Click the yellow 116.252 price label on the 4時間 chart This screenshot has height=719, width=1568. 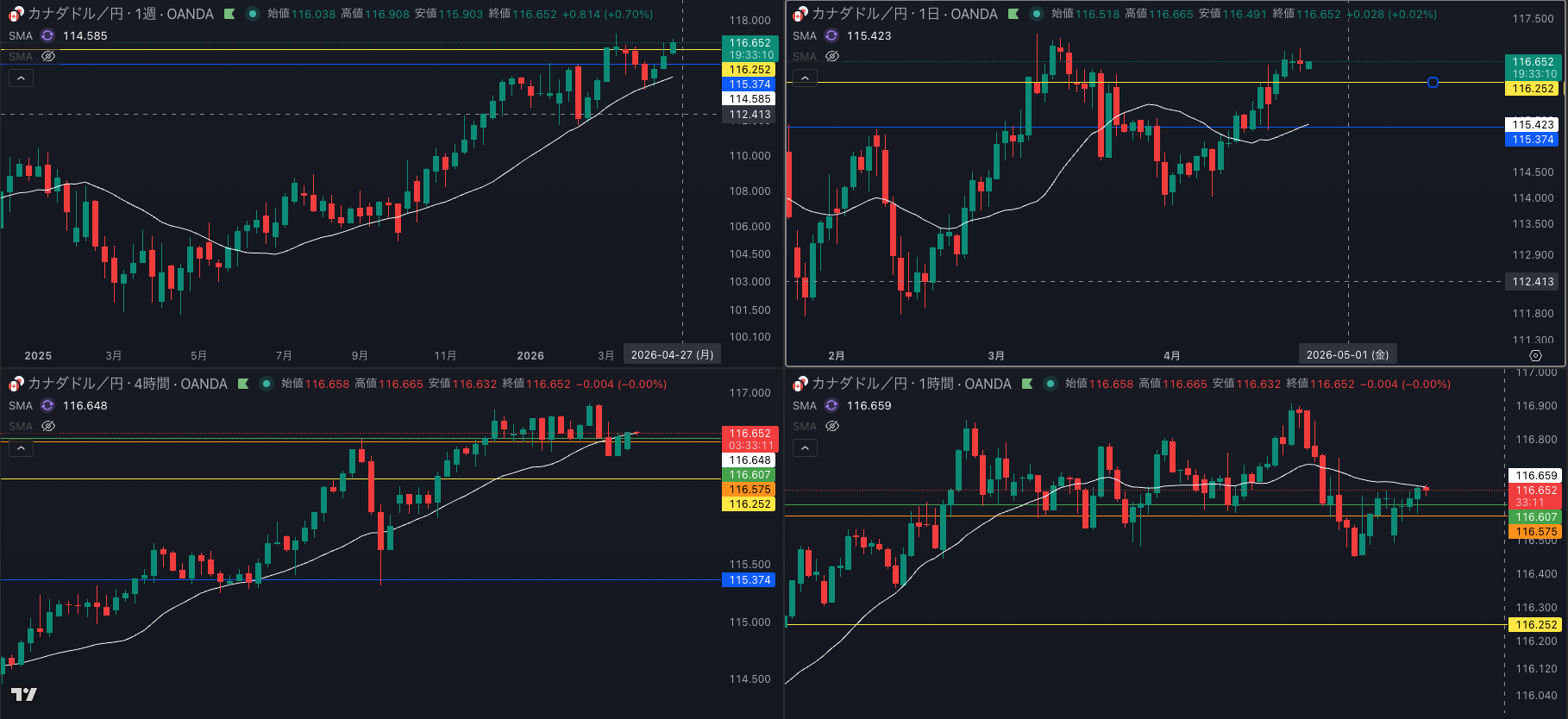click(750, 504)
